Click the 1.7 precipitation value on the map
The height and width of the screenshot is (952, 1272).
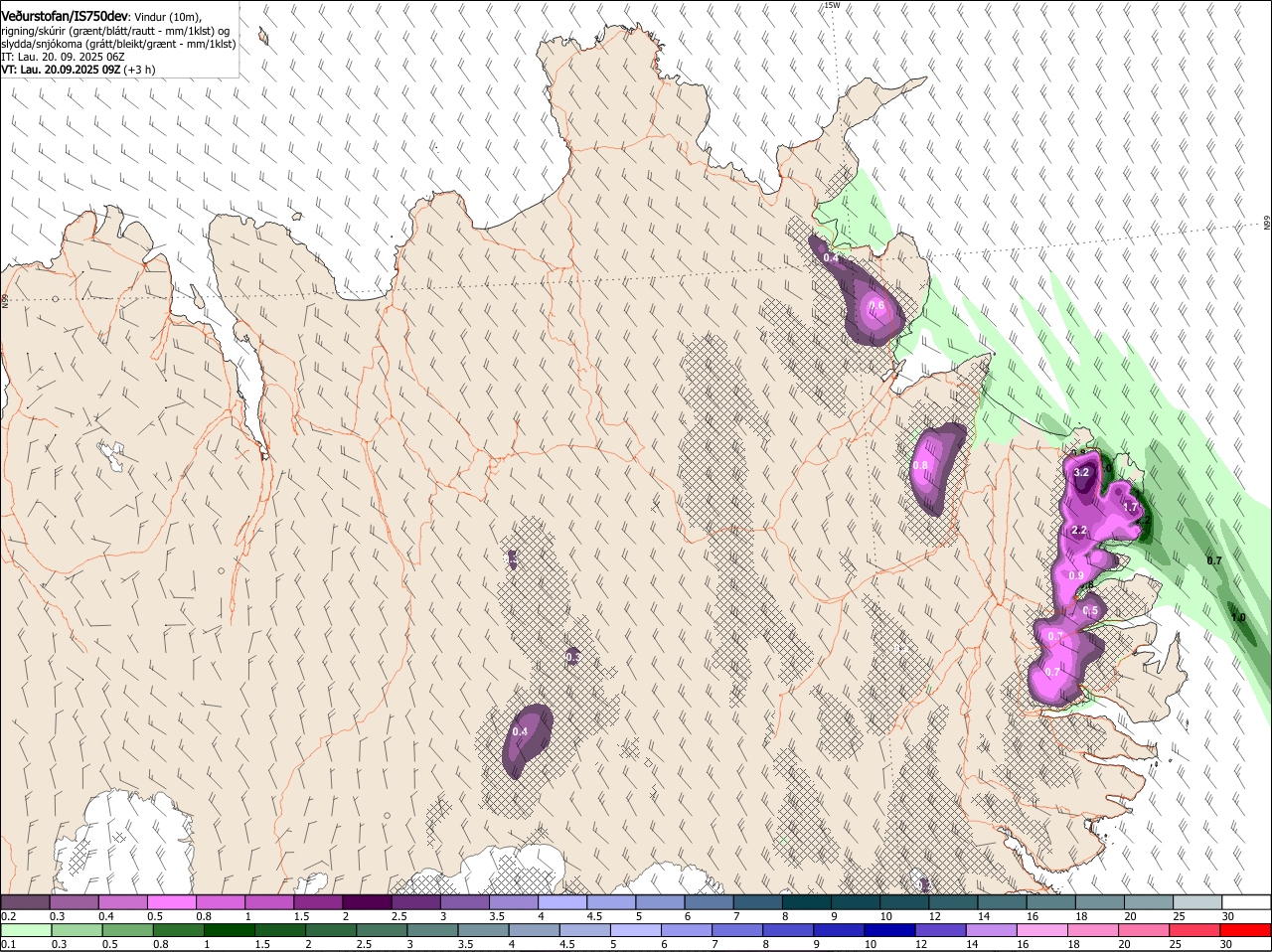click(1130, 507)
